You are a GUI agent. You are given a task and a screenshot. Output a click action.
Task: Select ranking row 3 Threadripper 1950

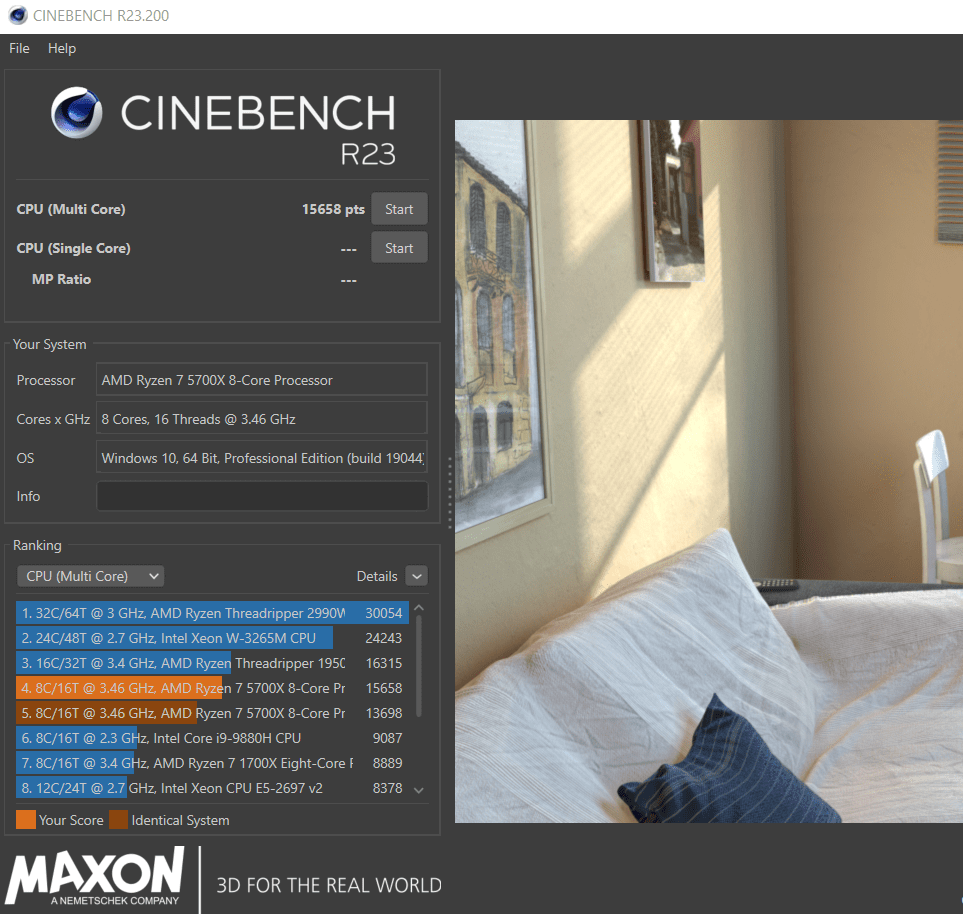(x=212, y=663)
